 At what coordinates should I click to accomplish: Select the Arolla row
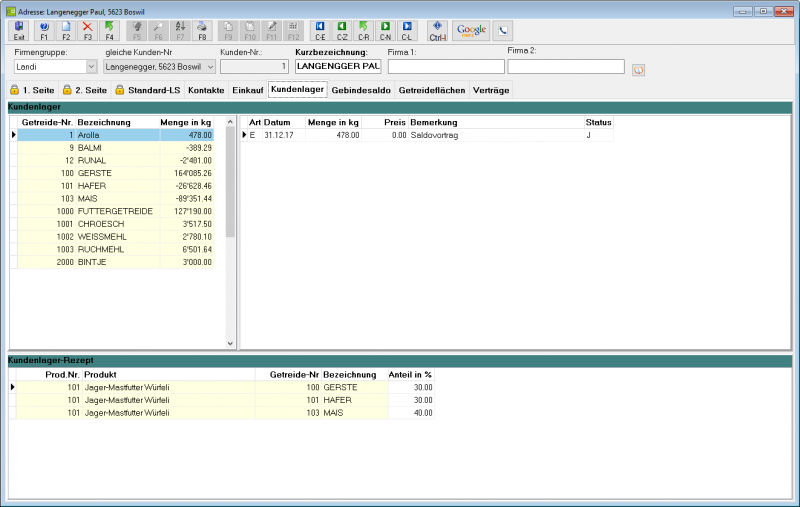pyautogui.click(x=115, y=135)
